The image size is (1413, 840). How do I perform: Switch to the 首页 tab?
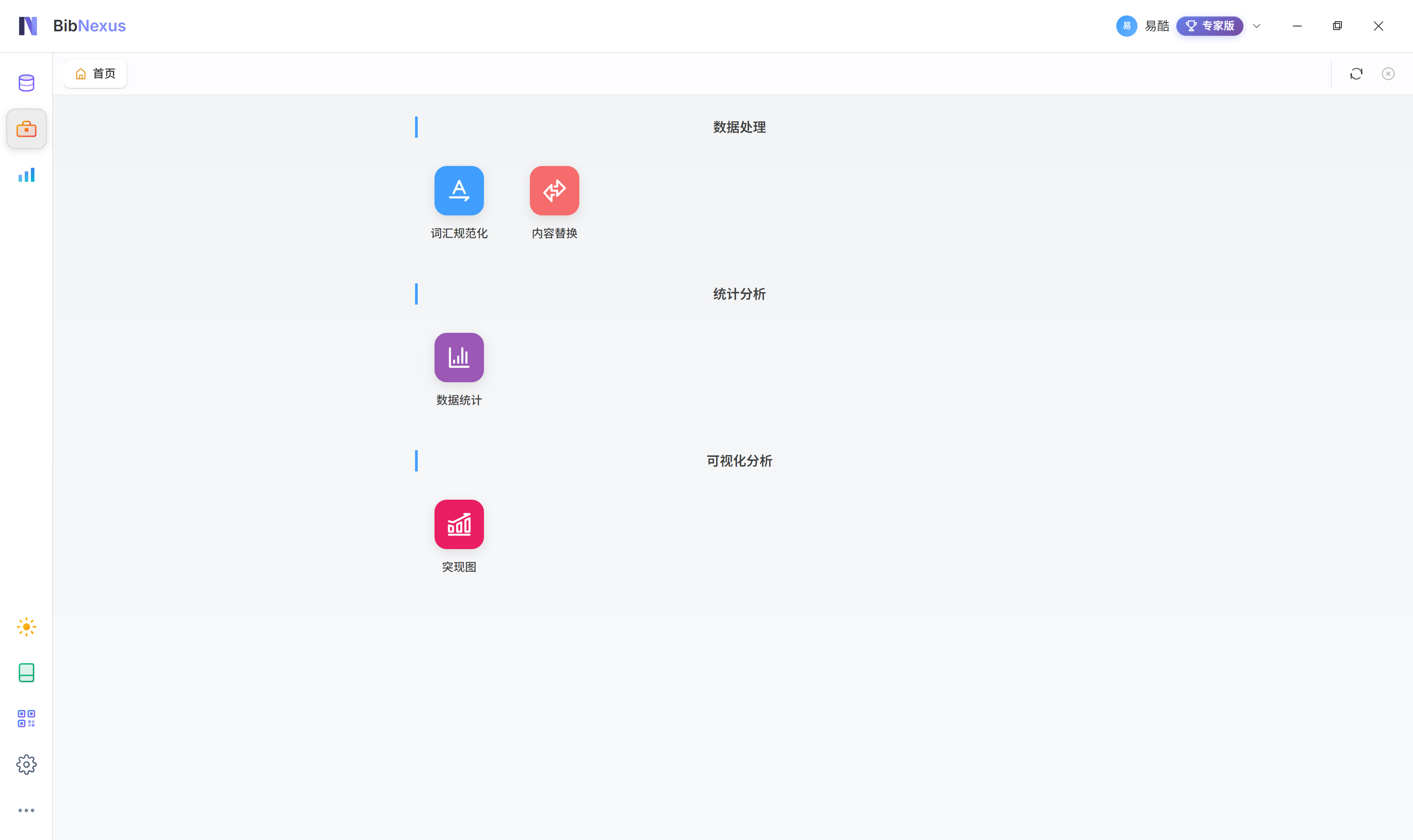(x=95, y=74)
